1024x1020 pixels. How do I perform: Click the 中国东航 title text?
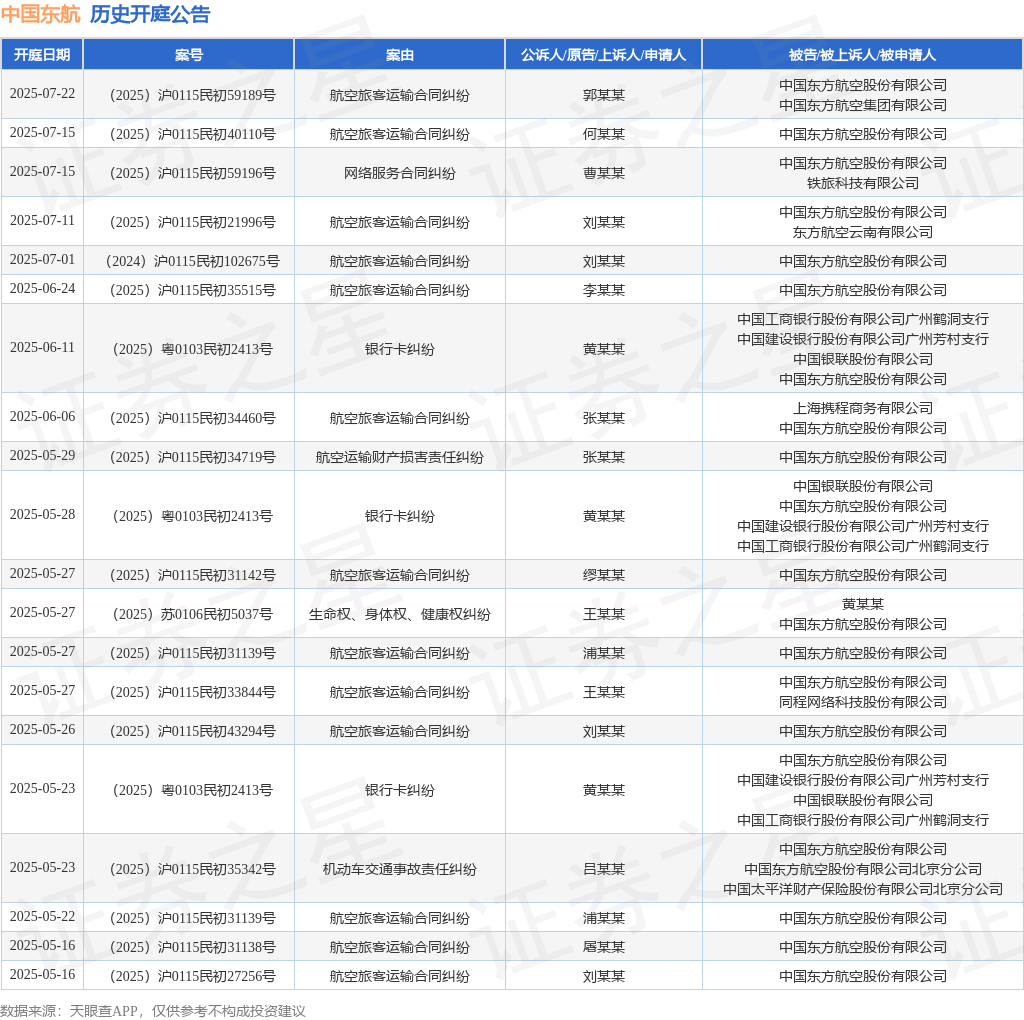coord(40,14)
